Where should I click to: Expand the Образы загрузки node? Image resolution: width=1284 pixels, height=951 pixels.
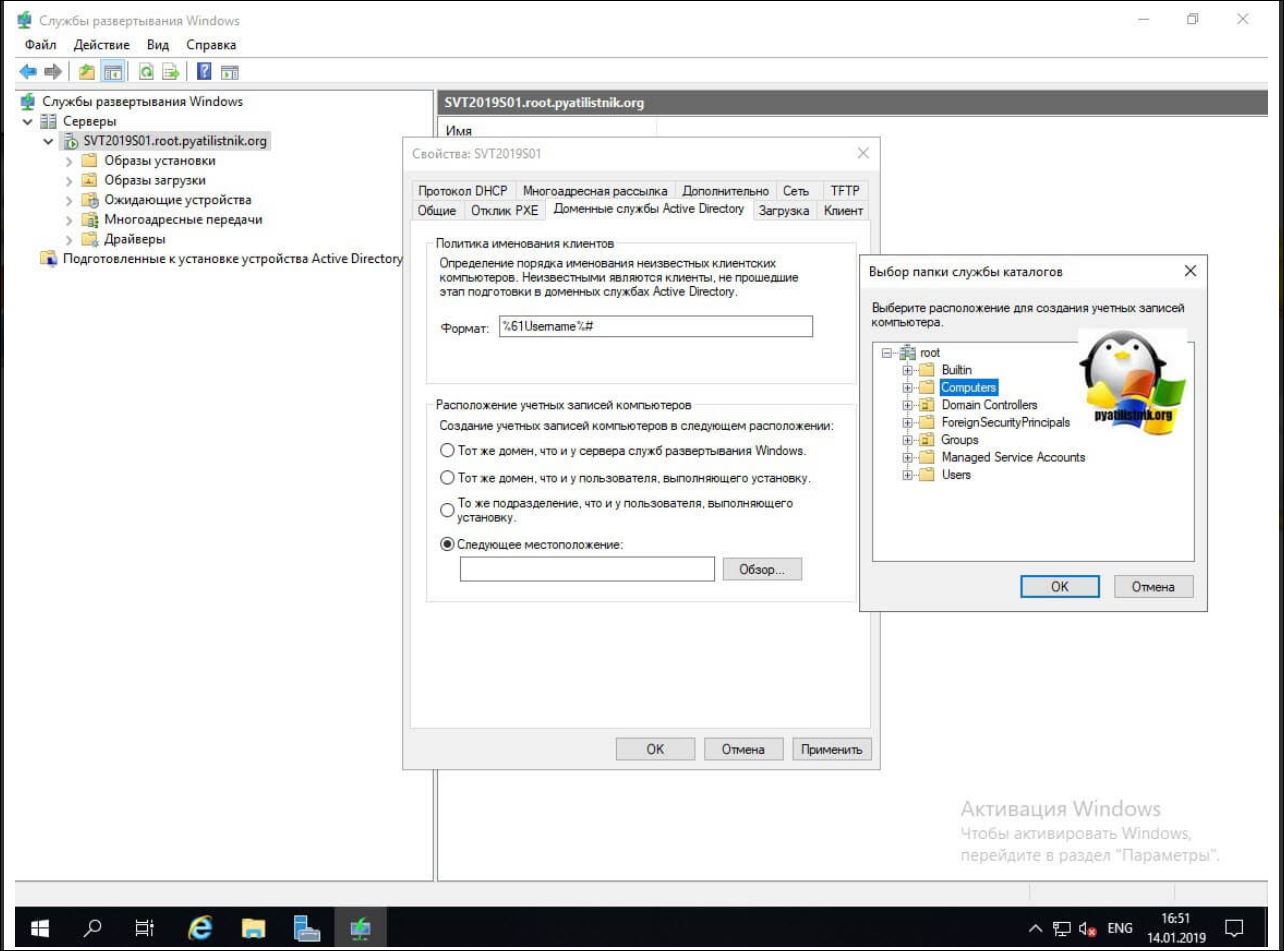tap(69, 181)
